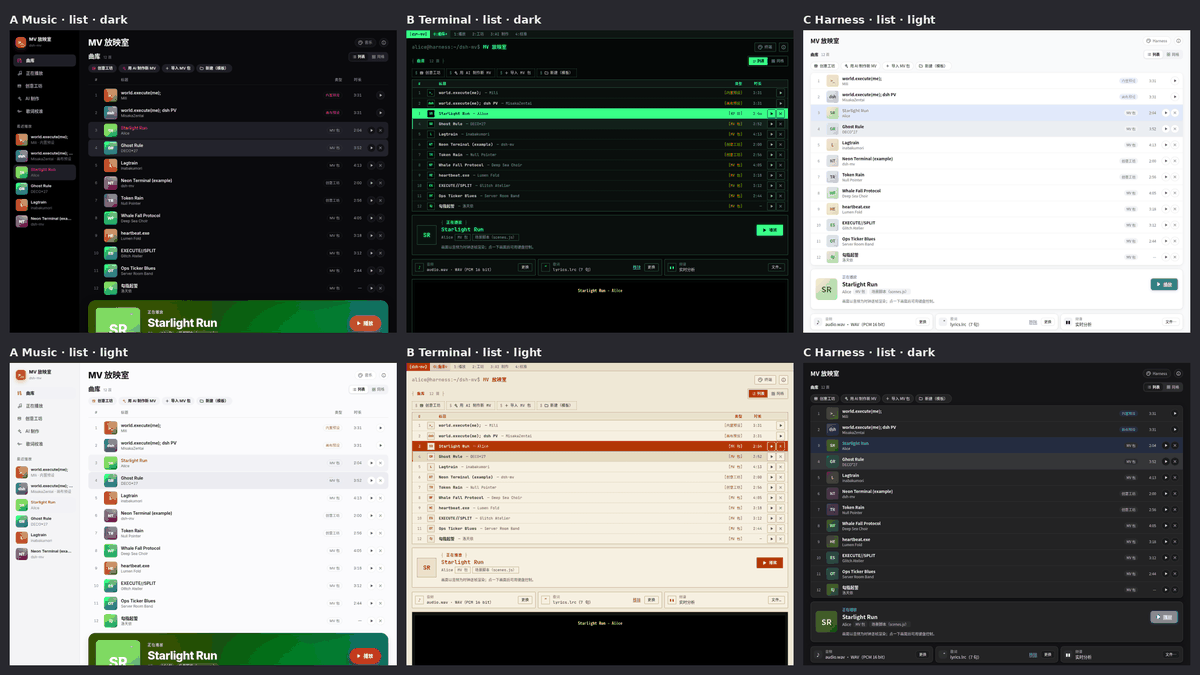Open 音乐 theme selector in A Music dark
The image size is (1200, 675).
(x=366, y=43)
